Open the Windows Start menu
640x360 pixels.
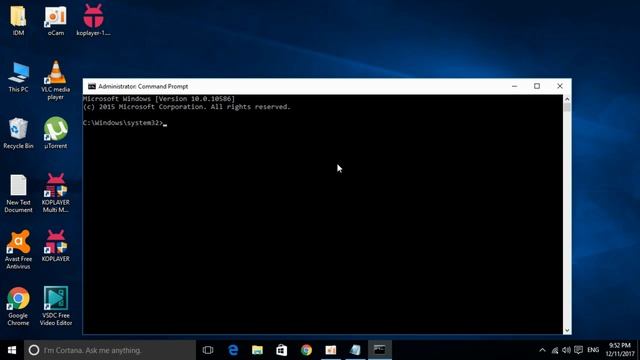pos(12,350)
